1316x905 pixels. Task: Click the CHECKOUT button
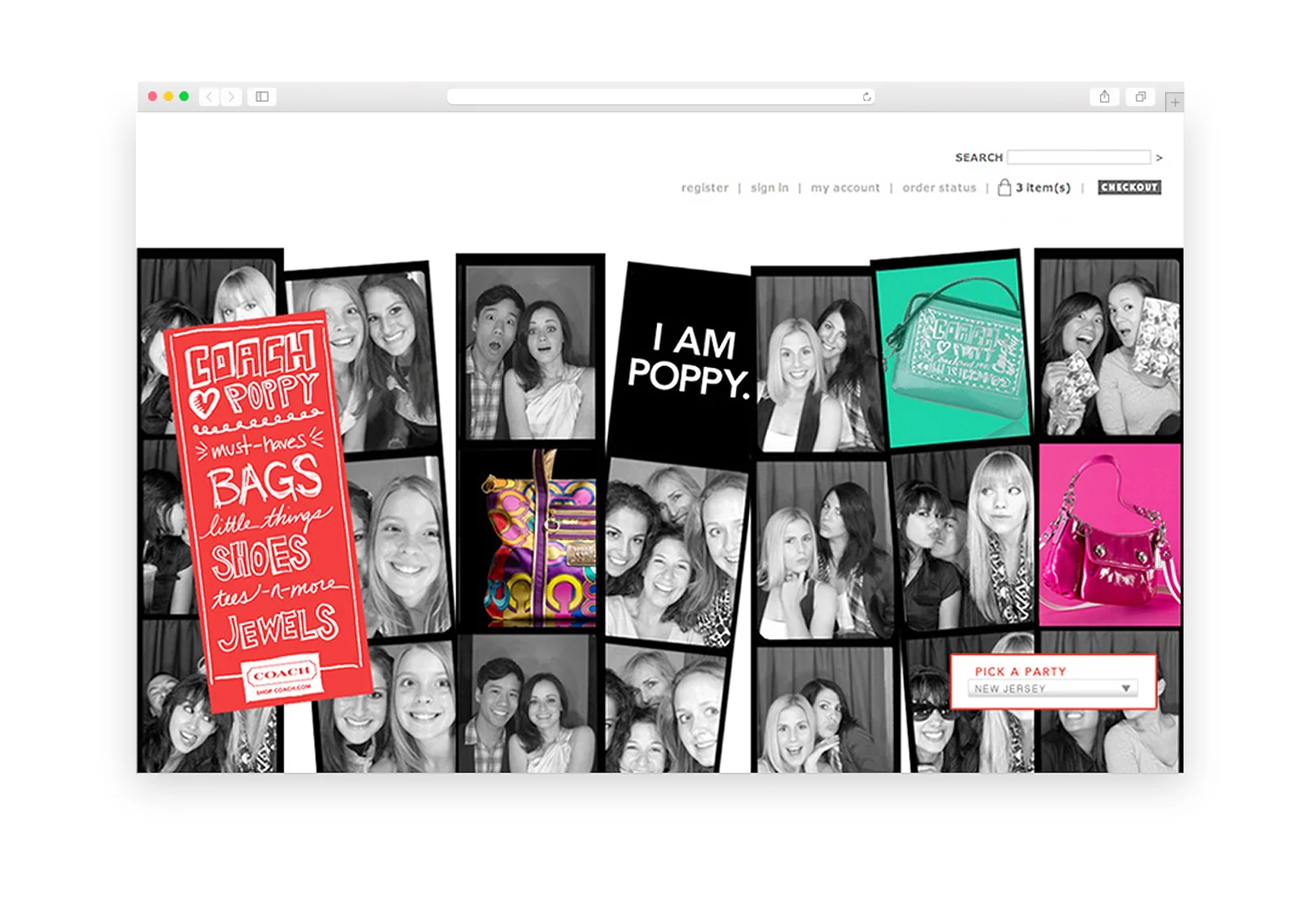(1129, 187)
